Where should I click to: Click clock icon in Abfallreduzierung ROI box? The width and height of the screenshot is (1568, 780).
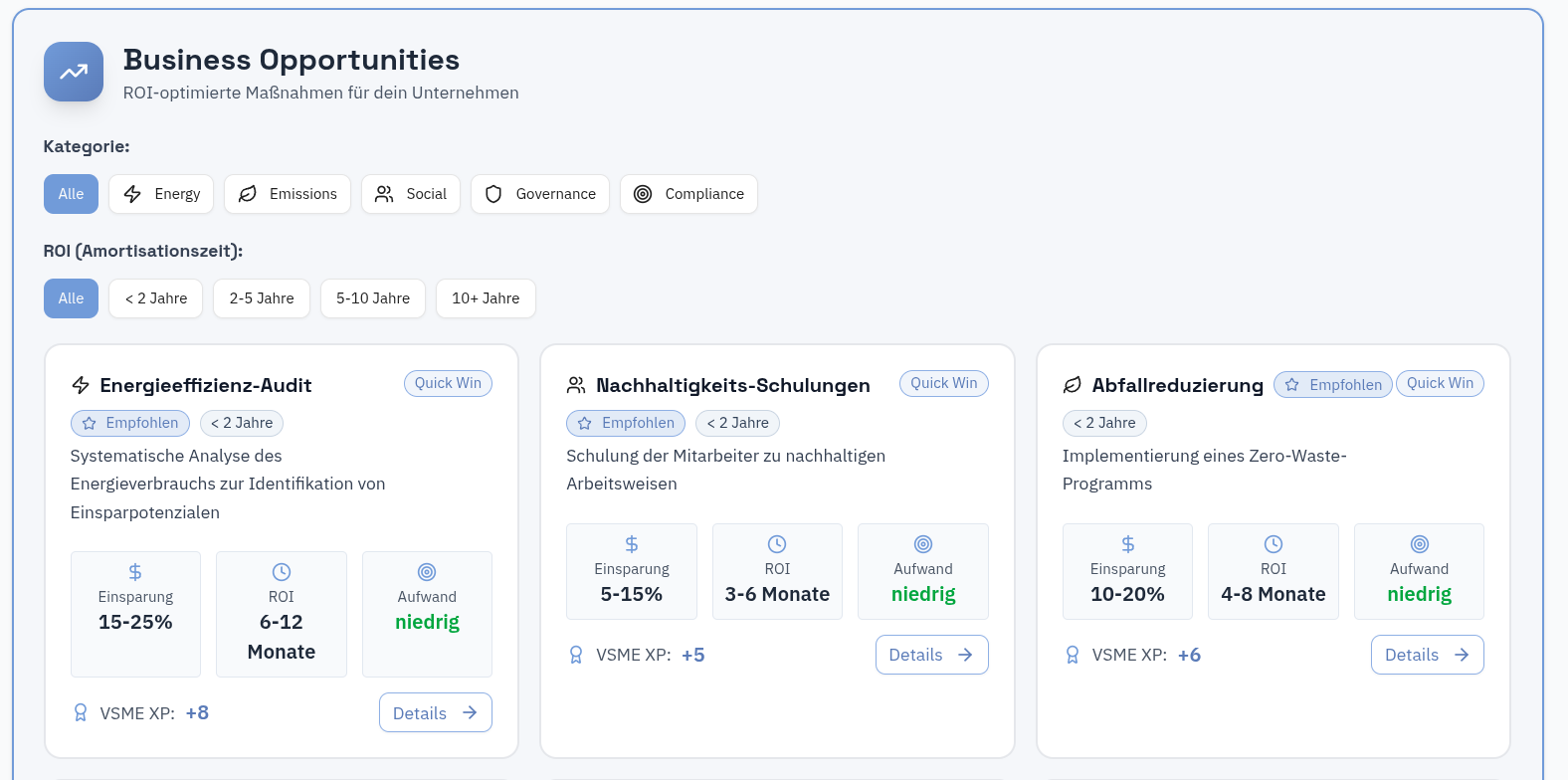click(1274, 544)
